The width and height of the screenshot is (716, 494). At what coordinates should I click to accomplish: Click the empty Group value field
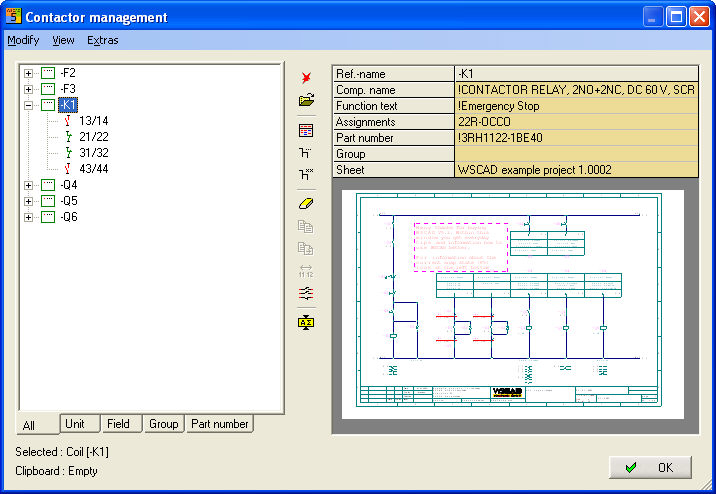577,154
